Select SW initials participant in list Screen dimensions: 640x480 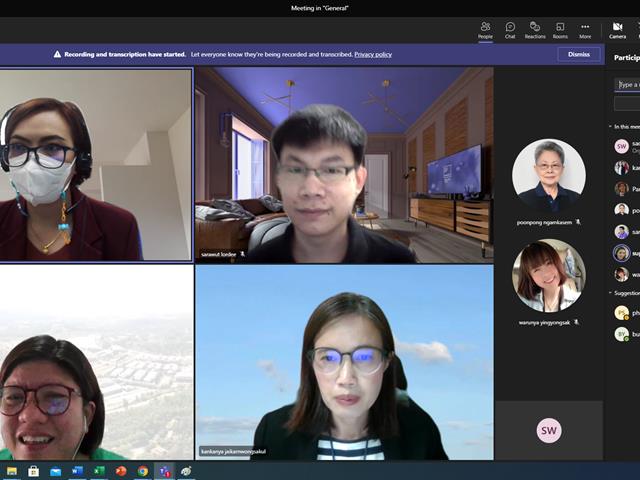click(x=622, y=146)
